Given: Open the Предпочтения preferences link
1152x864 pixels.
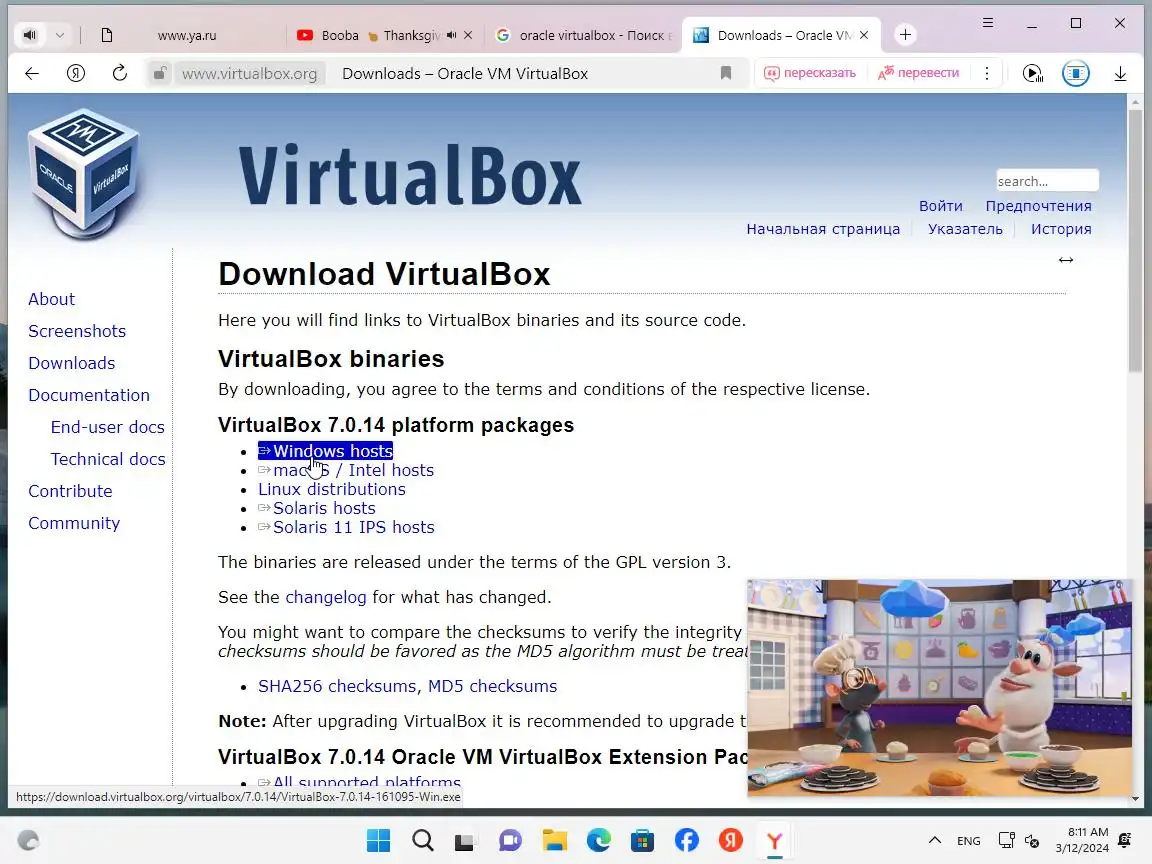Looking at the screenshot, I should [x=1038, y=206].
